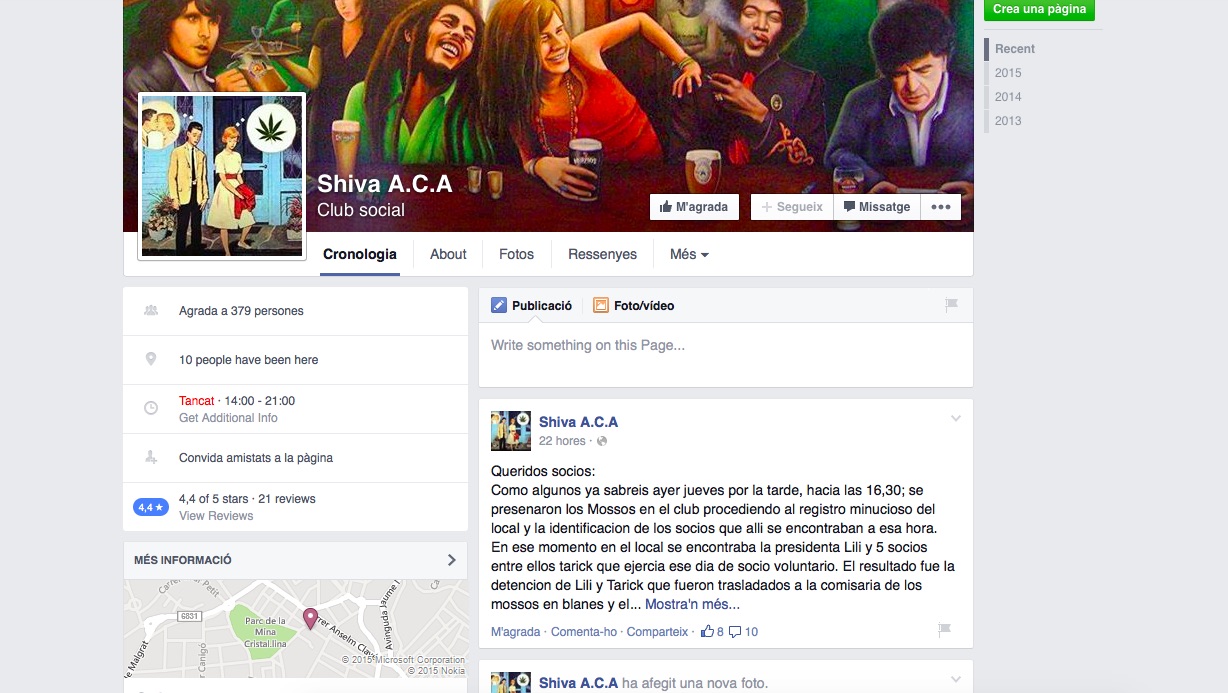Click the location pin icon beside "10 people have been here"
This screenshot has width=1228, height=693.
tap(151, 359)
